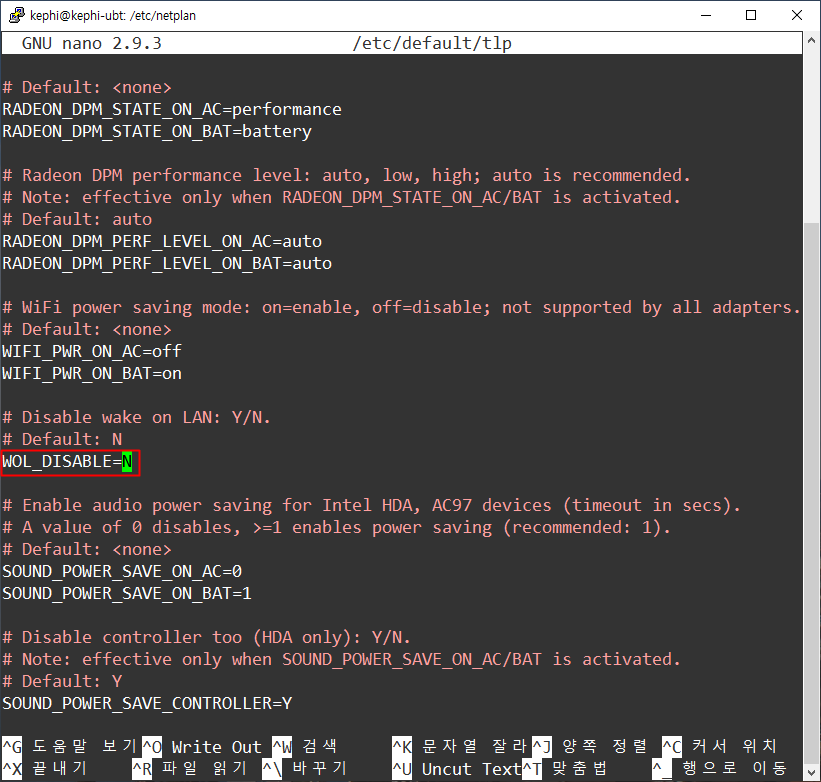Select the 'WIFI_PWR_ON_BAT=on' line
This screenshot has width=821, height=782.
coord(92,373)
